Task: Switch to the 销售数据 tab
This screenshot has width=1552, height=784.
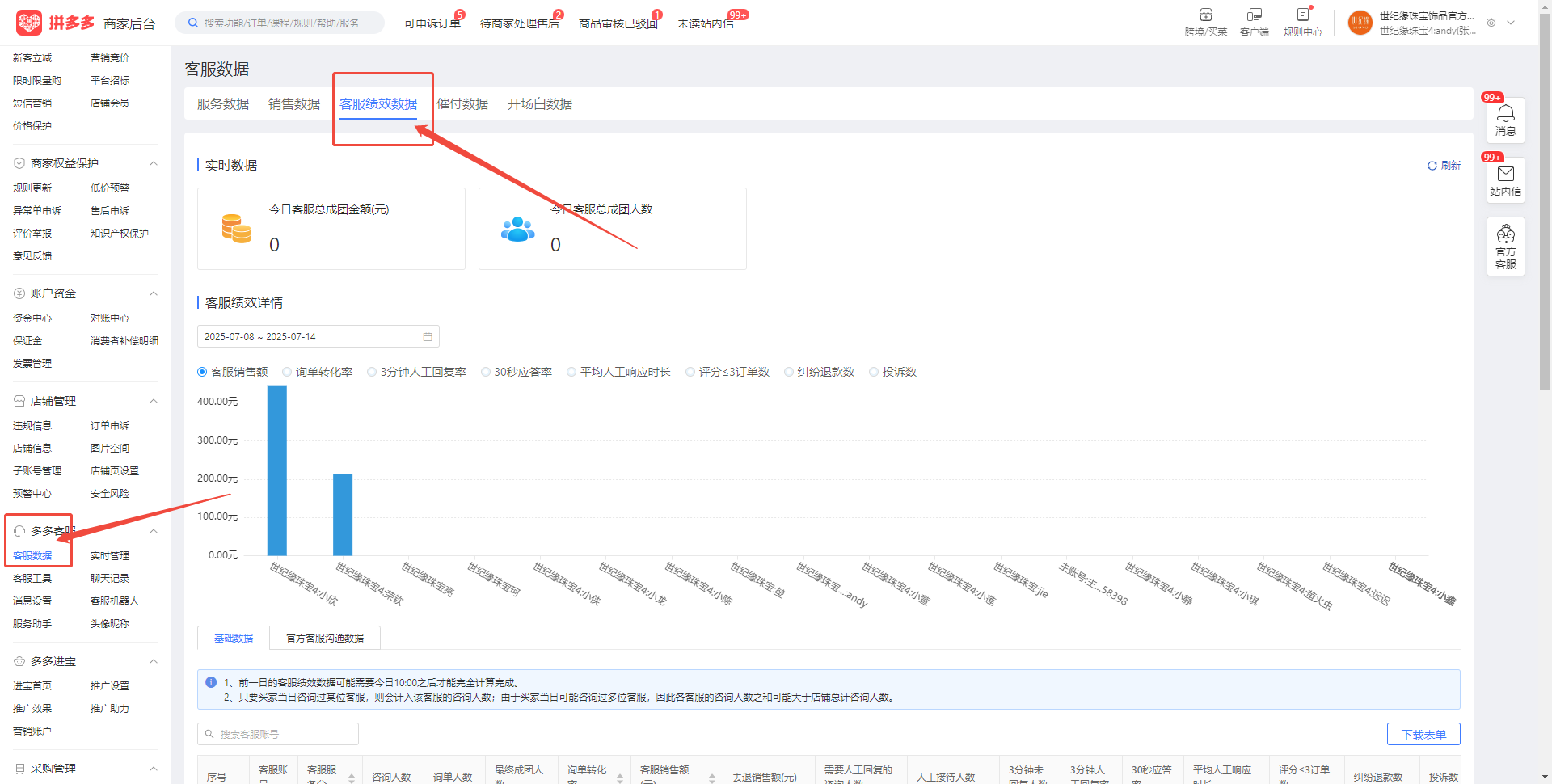Action: [294, 104]
